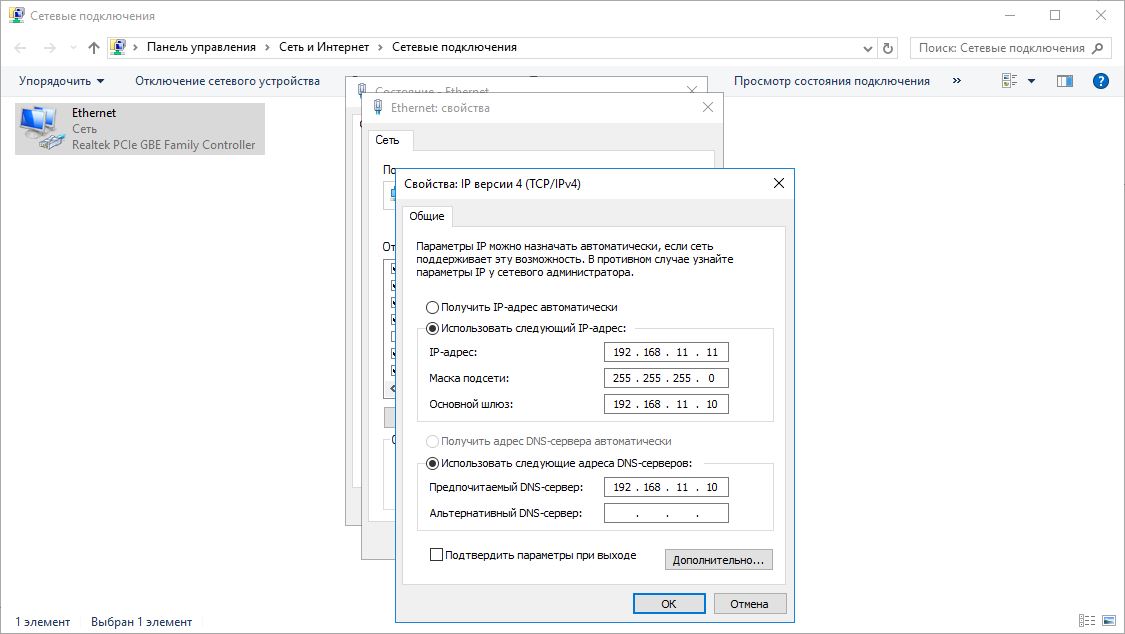Screen dimensions: 1125x634
Task: Open the 'Общие' tab
Action: tap(427, 216)
